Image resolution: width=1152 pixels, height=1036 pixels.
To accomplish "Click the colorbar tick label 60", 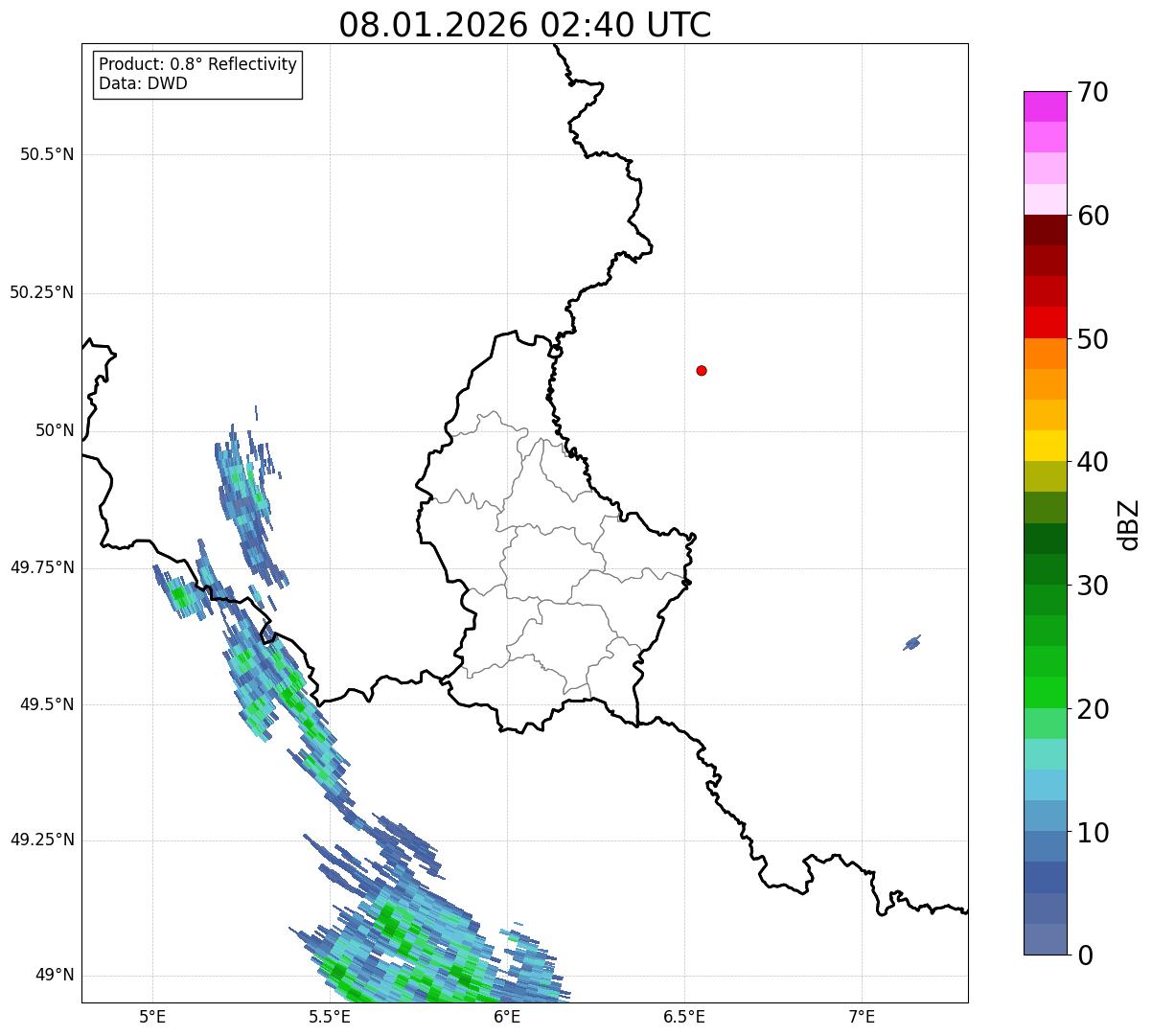I will [1093, 216].
